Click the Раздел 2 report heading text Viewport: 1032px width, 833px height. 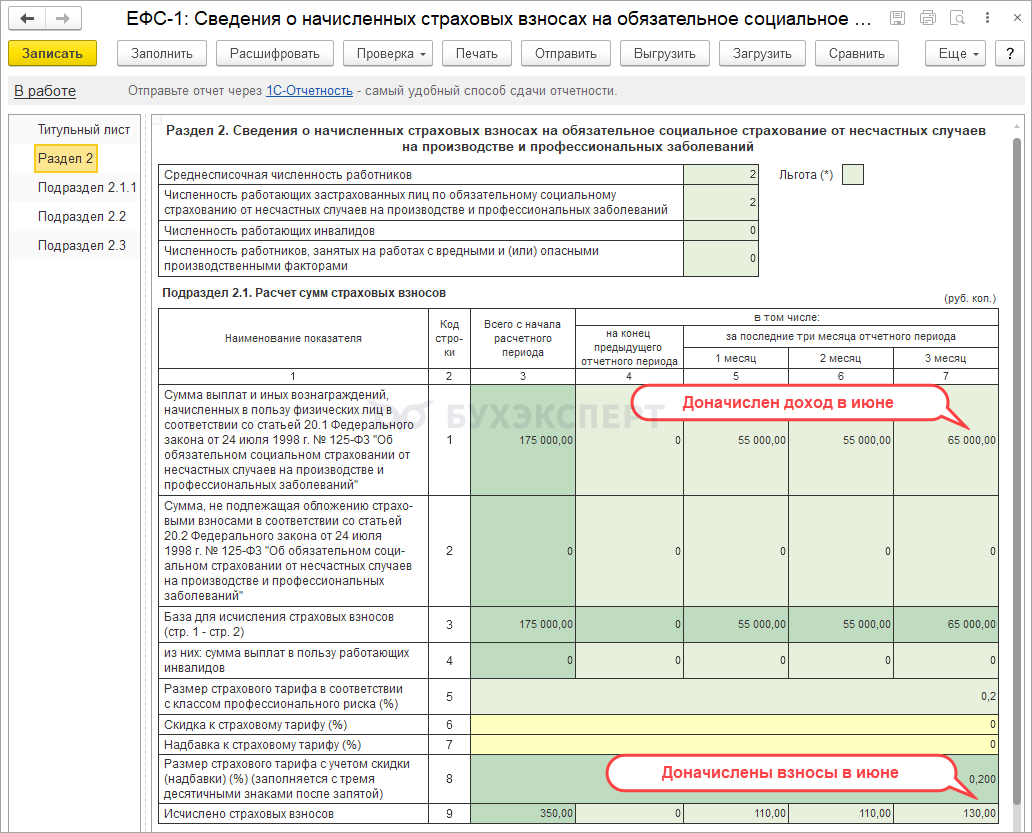(576, 139)
